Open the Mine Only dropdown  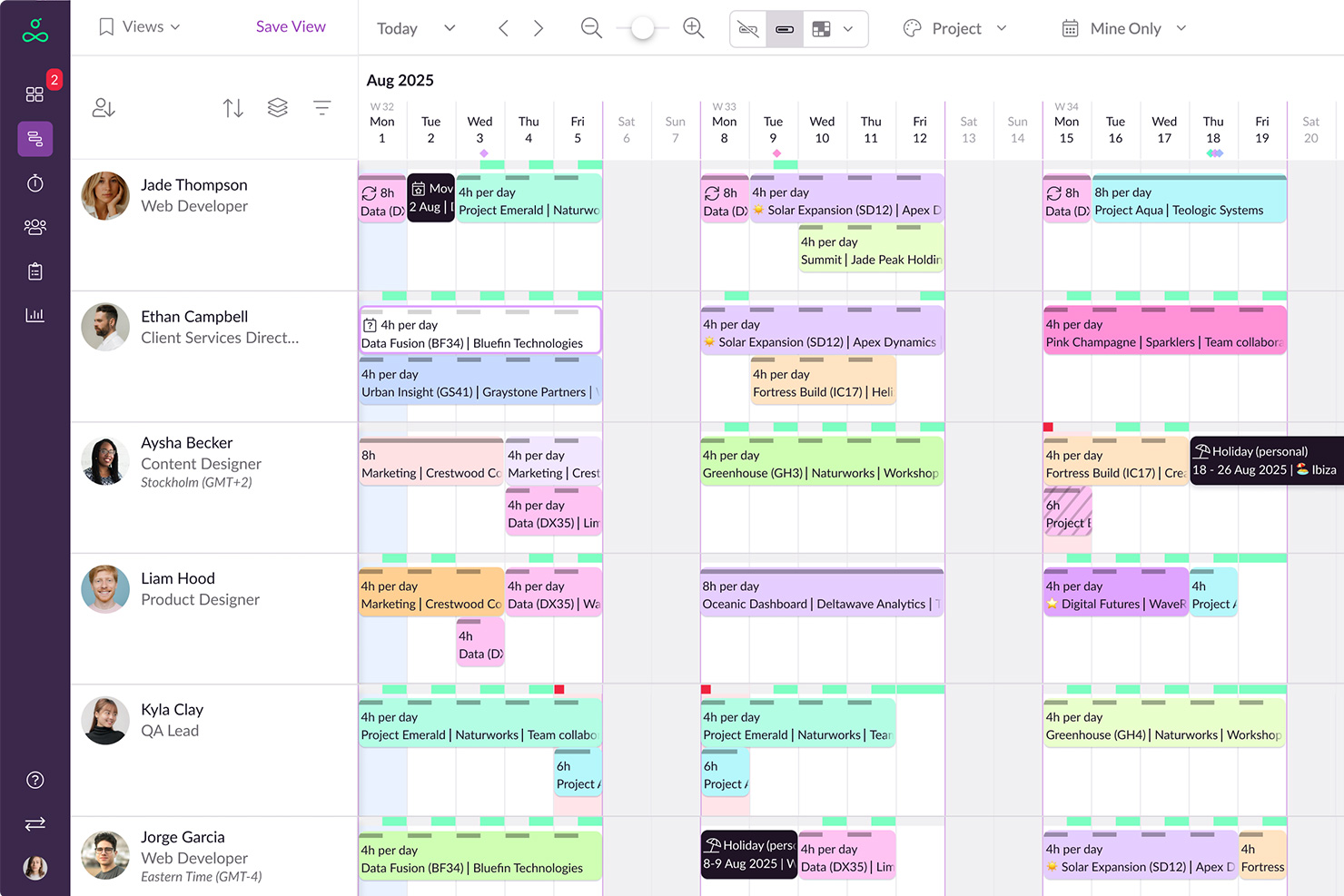click(x=1123, y=28)
